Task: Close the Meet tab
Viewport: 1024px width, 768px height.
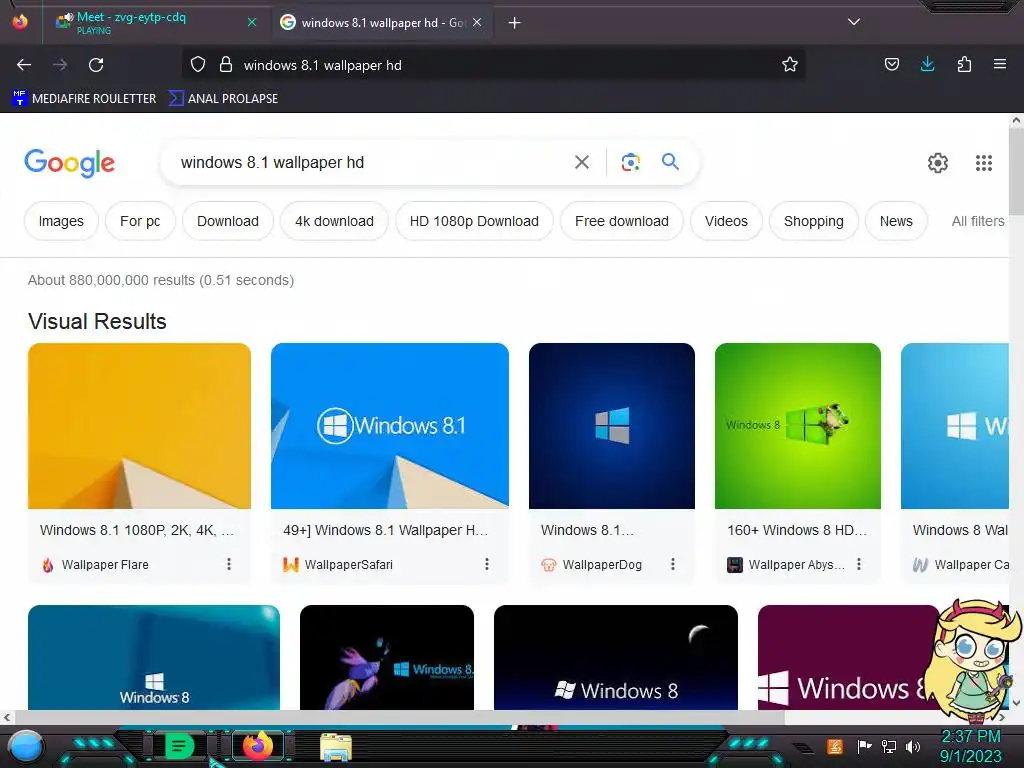Action: (x=252, y=22)
